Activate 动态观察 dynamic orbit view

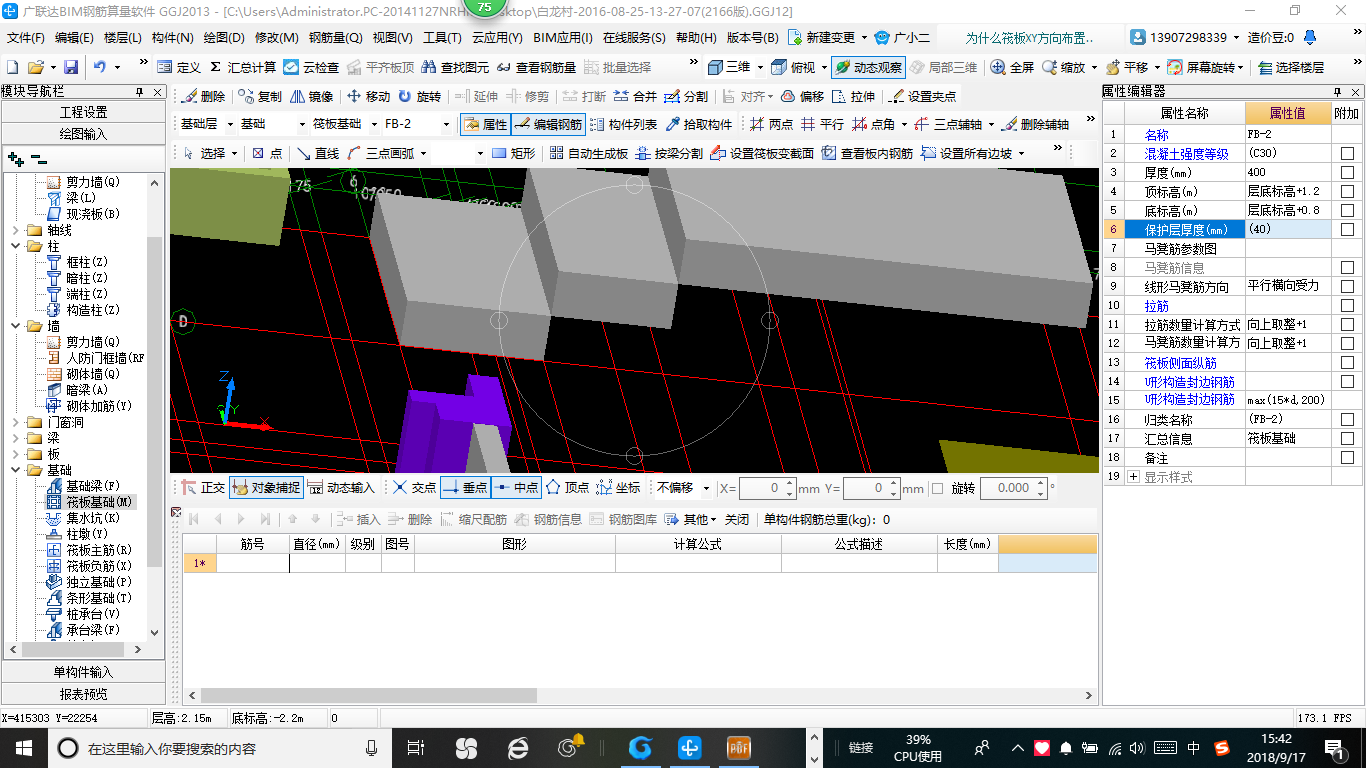tap(868, 67)
